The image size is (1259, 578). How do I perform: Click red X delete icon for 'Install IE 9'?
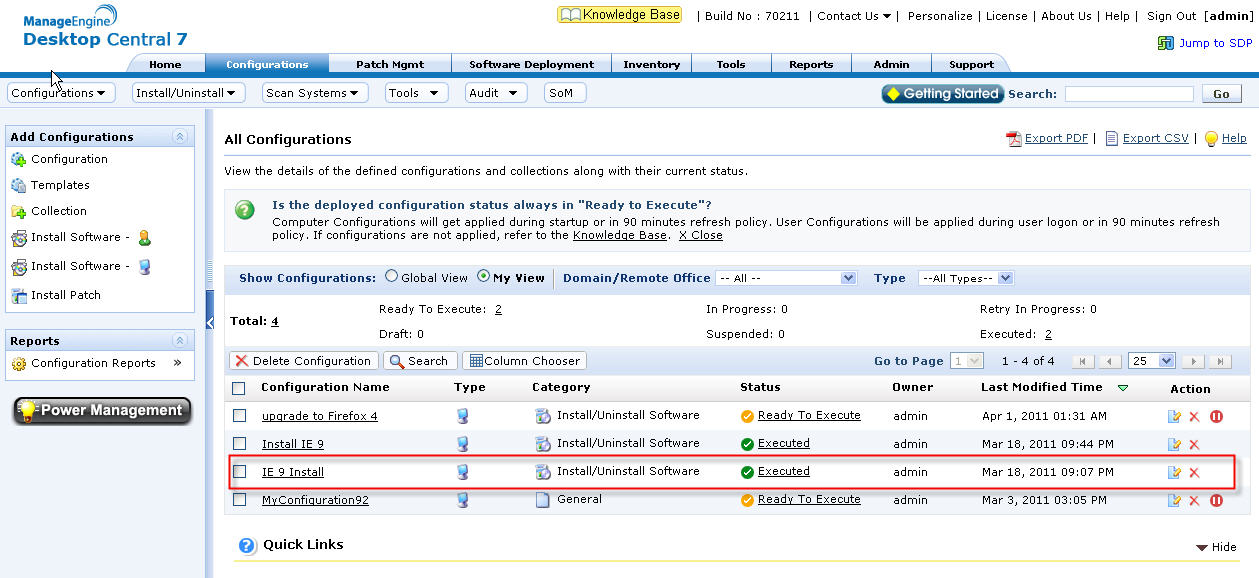[x=1194, y=444]
